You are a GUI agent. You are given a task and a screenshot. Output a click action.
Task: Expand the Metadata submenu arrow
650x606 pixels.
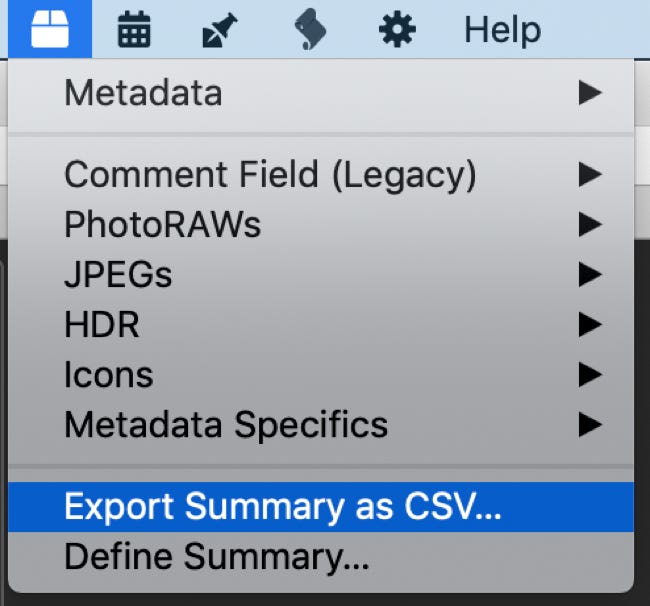click(590, 94)
